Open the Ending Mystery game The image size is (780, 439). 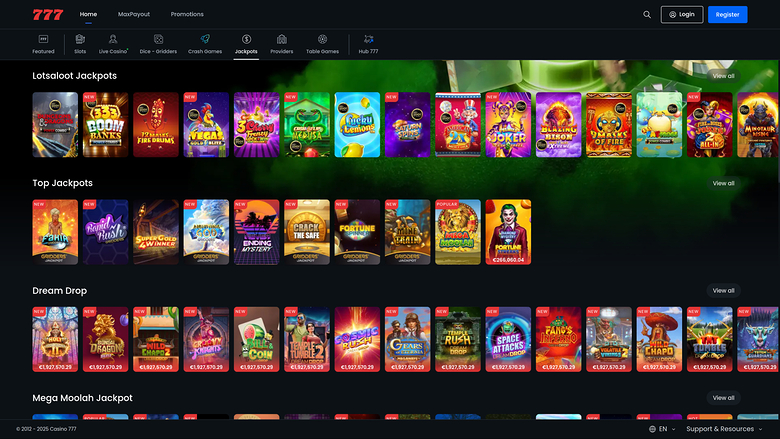click(x=257, y=232)
